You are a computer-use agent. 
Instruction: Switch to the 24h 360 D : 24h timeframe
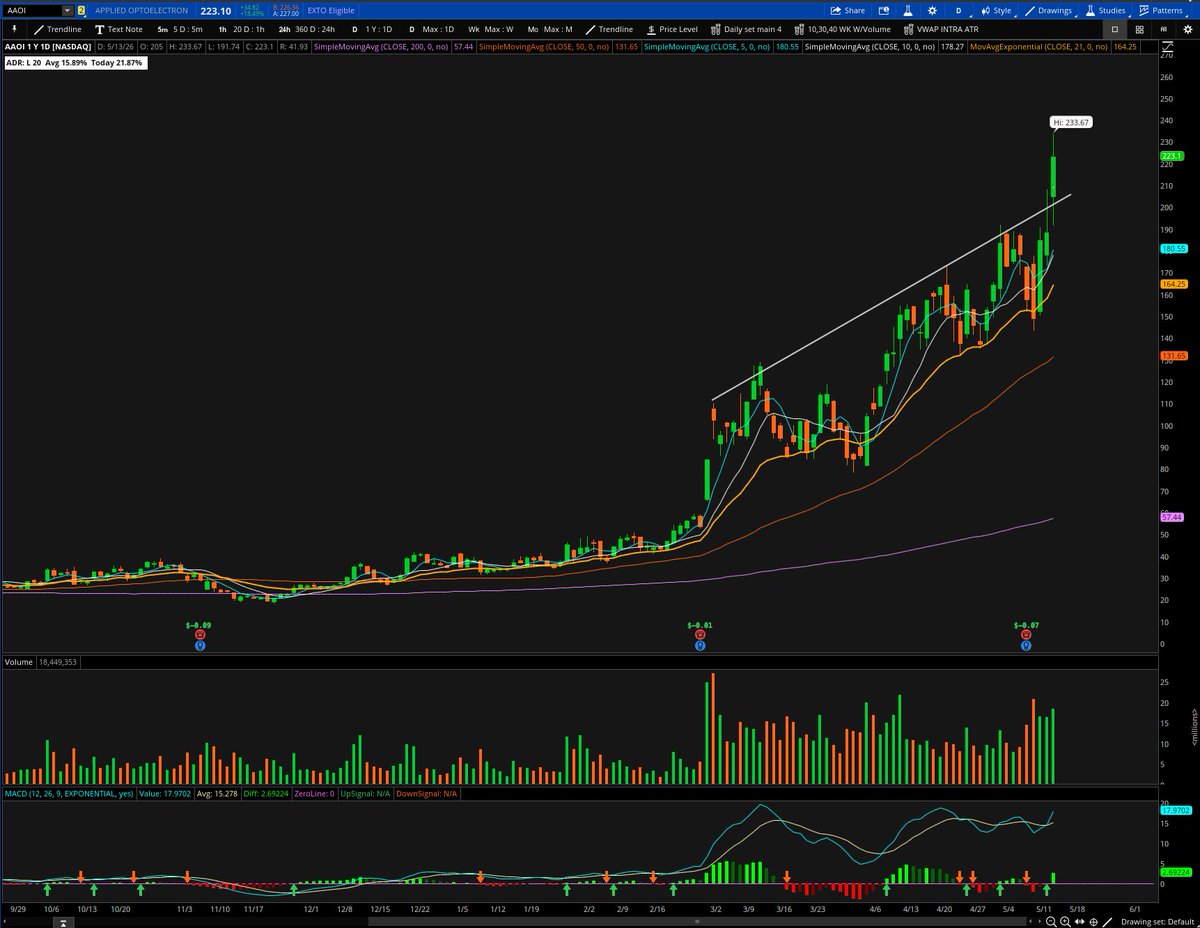point(307,29)
